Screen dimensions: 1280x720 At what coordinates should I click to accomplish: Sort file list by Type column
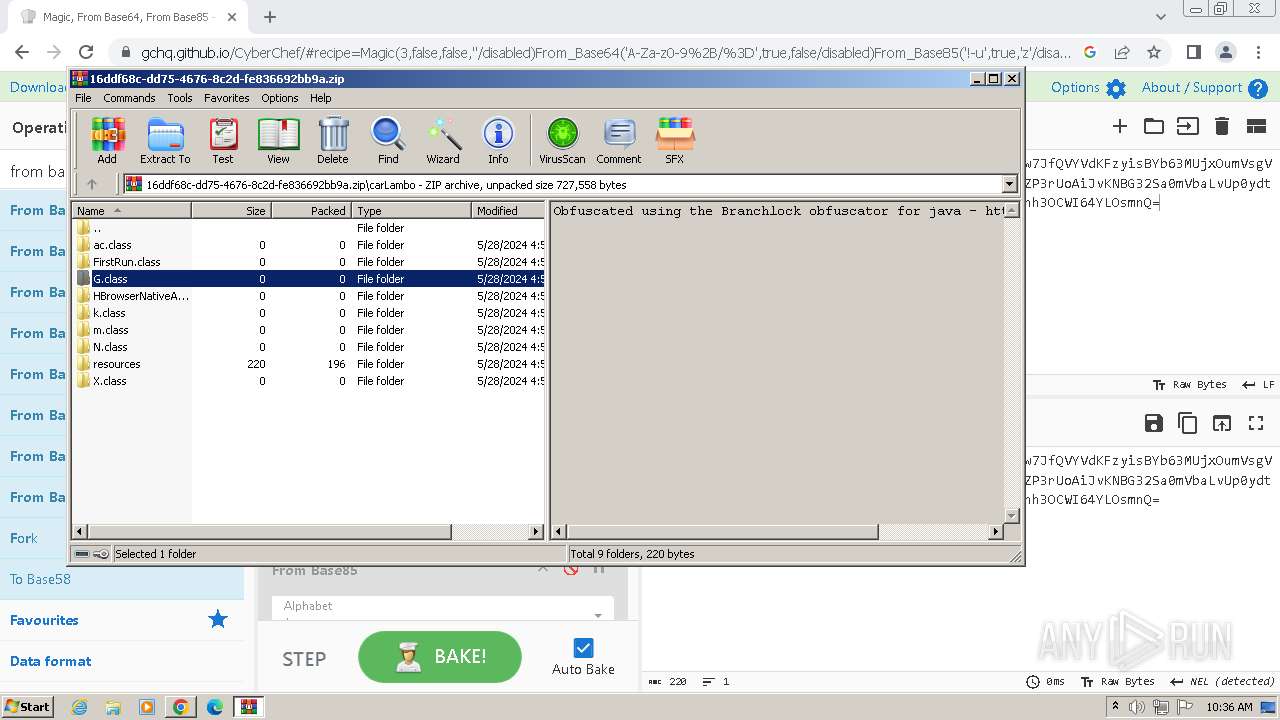point(411,211)
